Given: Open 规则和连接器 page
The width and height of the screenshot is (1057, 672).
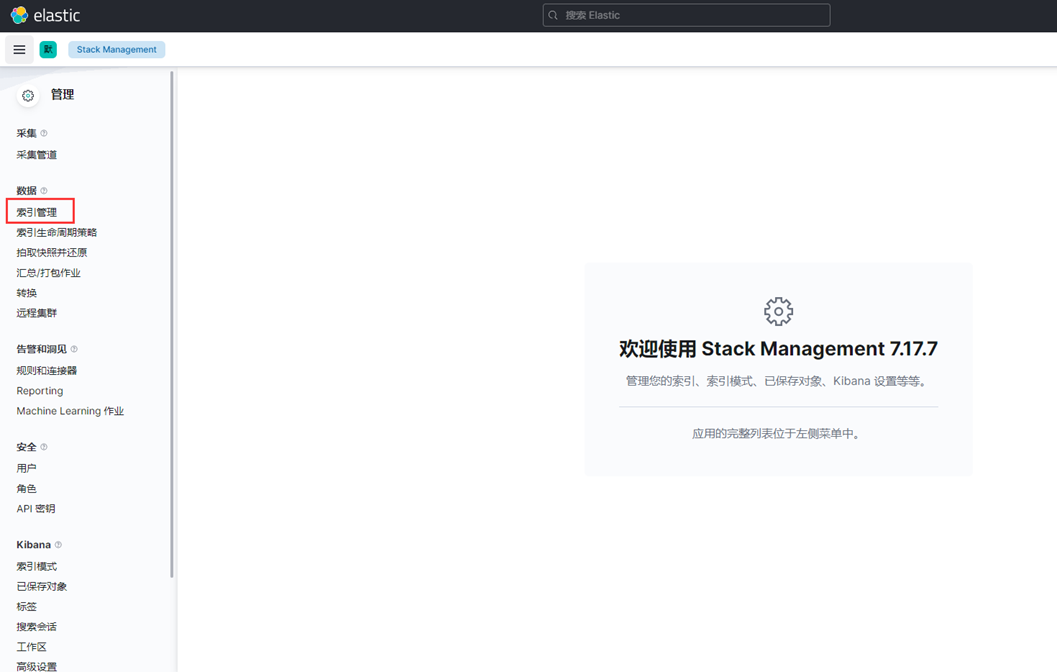Looking at the screenshot, I should click(47, 371).
